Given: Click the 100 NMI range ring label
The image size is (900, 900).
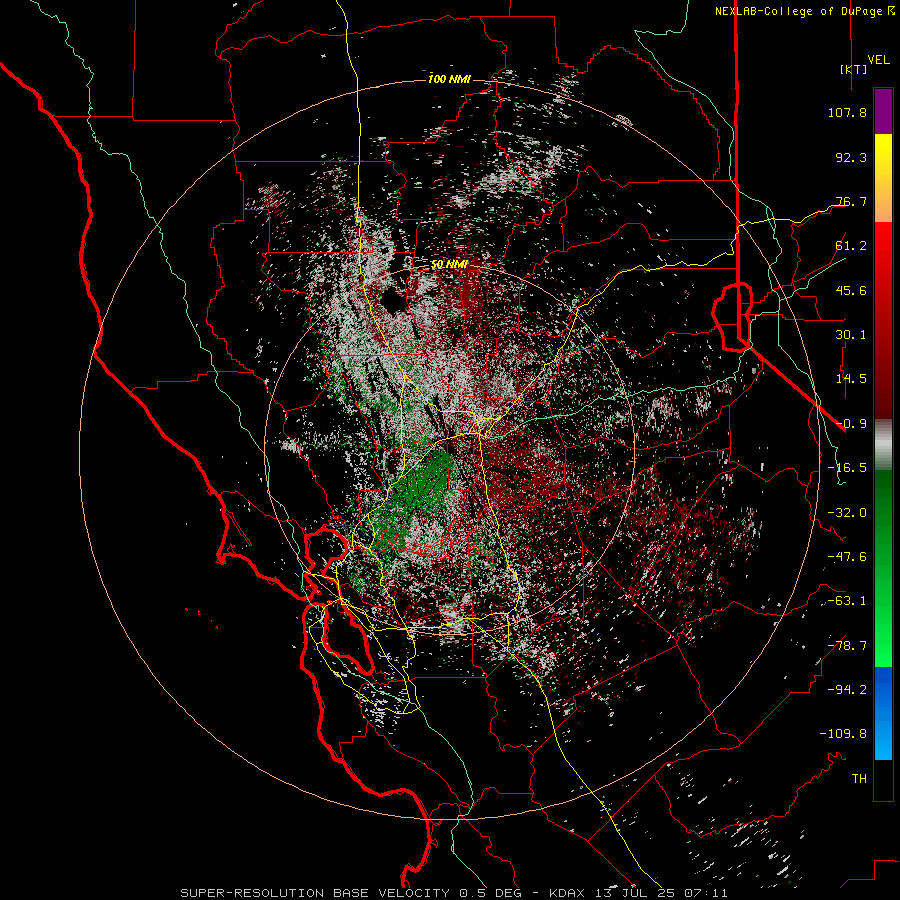Looking at the screenshot, I should pyautogui.click(x=449, y=79).
